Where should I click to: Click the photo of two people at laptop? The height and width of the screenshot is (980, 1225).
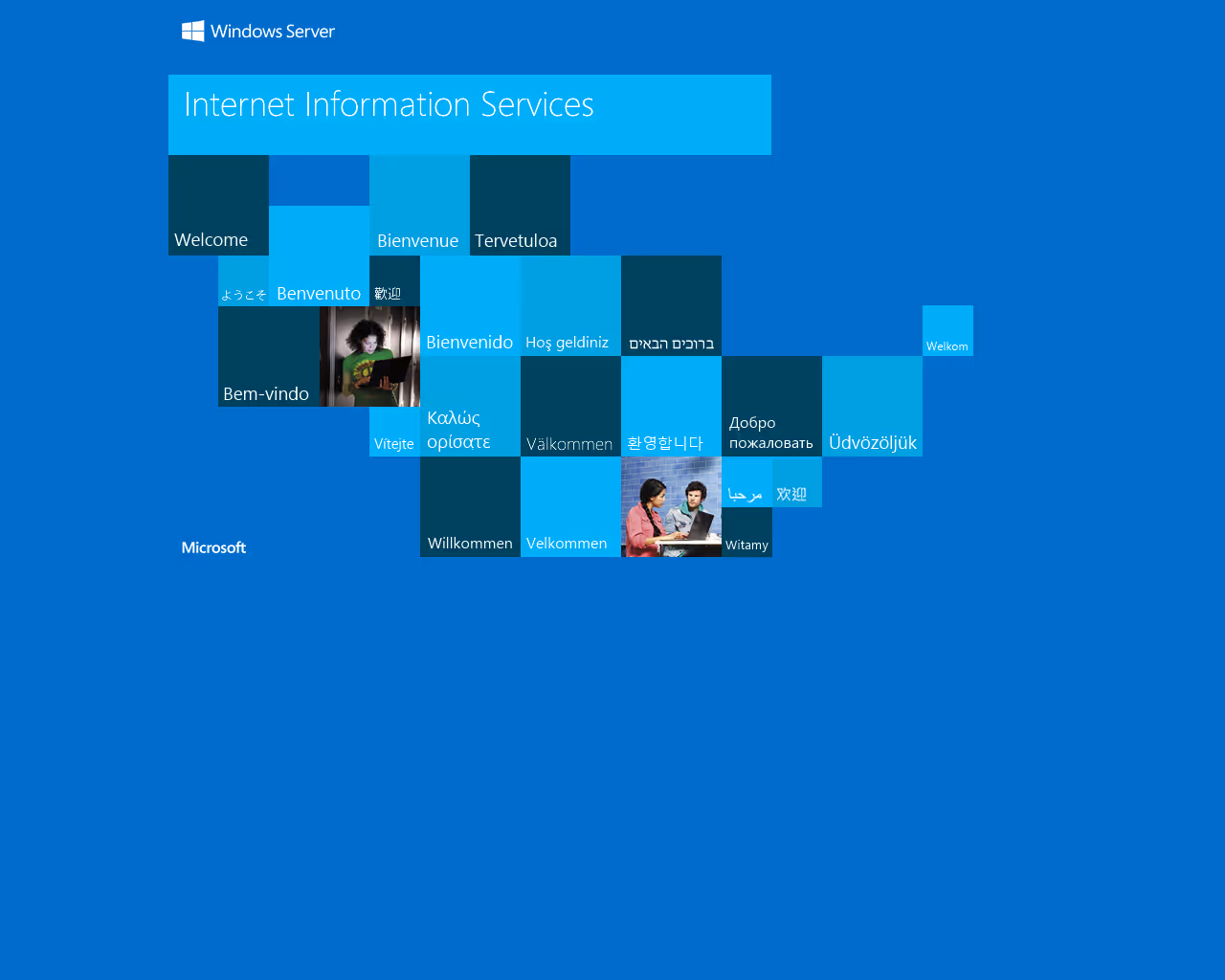pyautogui.click(x=671, y=507)
